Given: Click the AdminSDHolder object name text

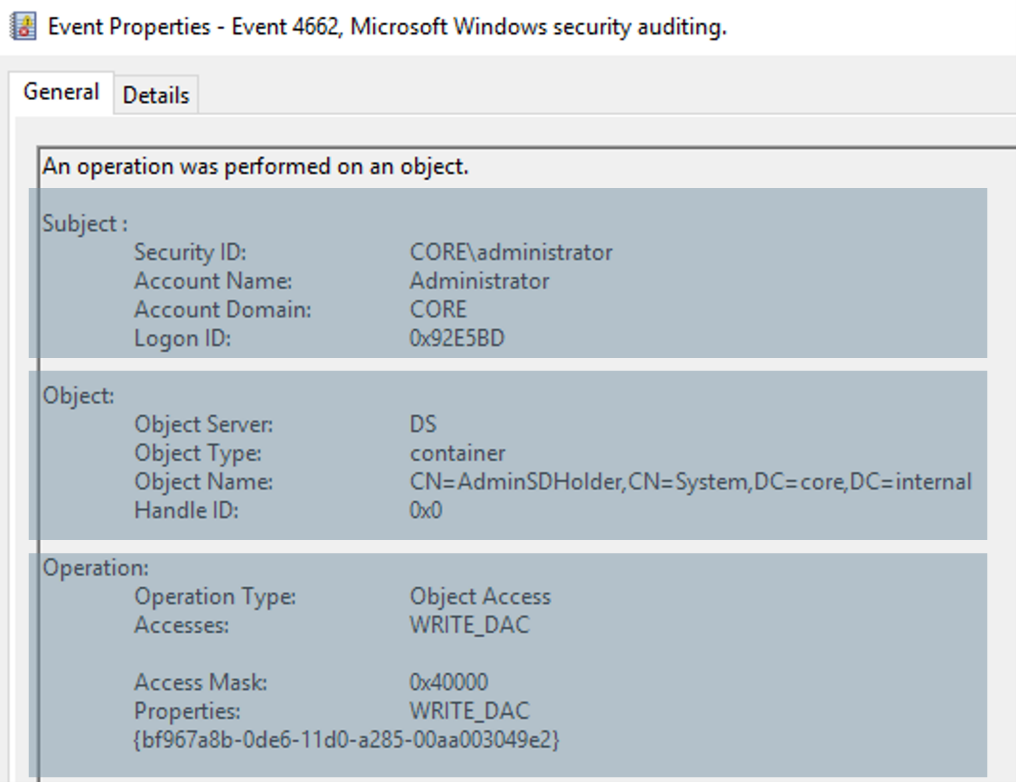Looking at the screenshot, I should click(691, 481).
